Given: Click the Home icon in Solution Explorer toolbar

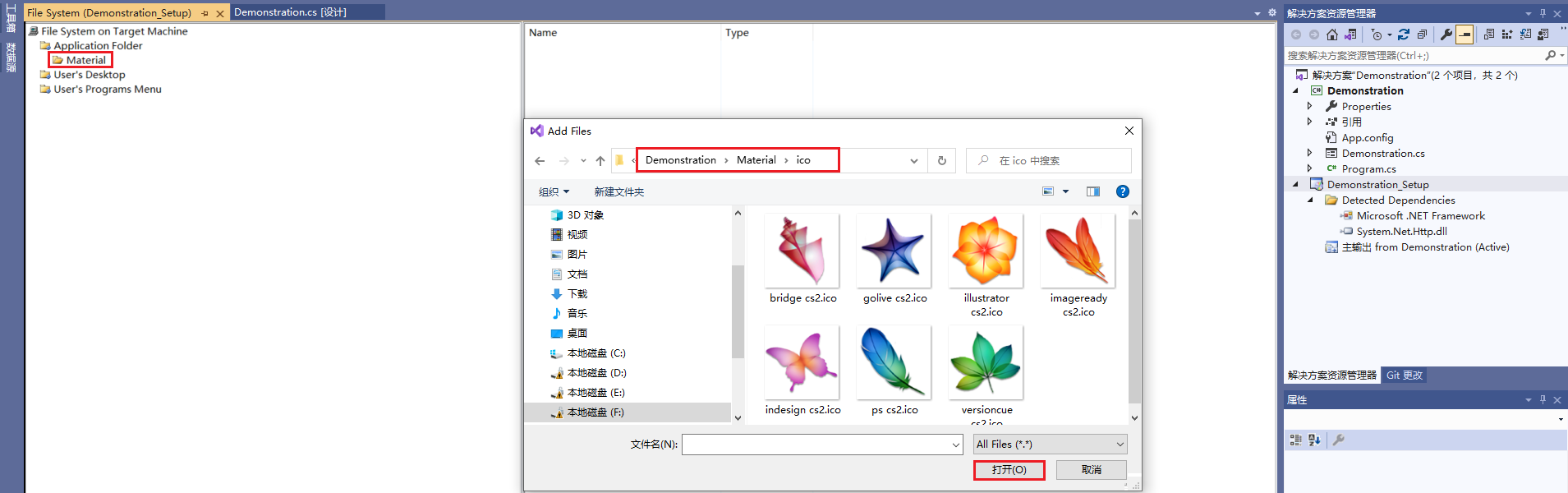Looking at the screenshot, I should pos(1331,35).
